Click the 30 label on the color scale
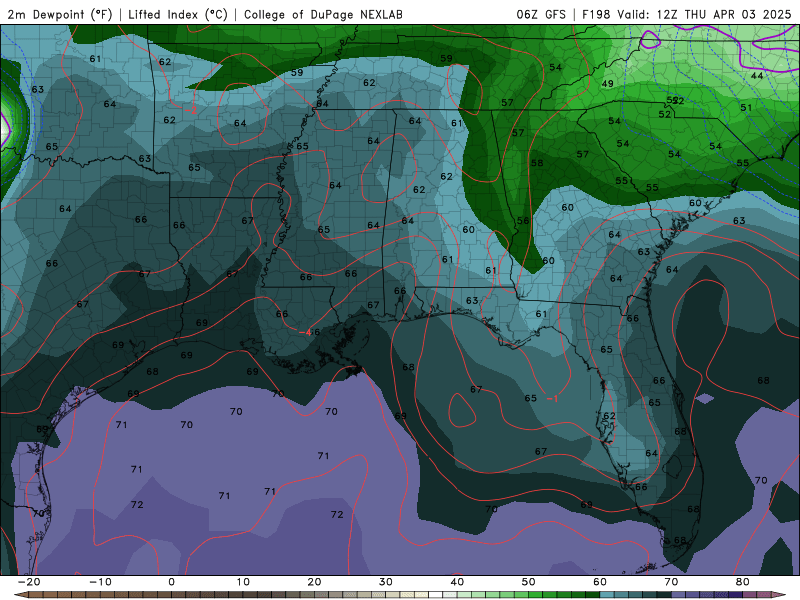The height and width of the screenshot is (600, 800). click(386, 582)
